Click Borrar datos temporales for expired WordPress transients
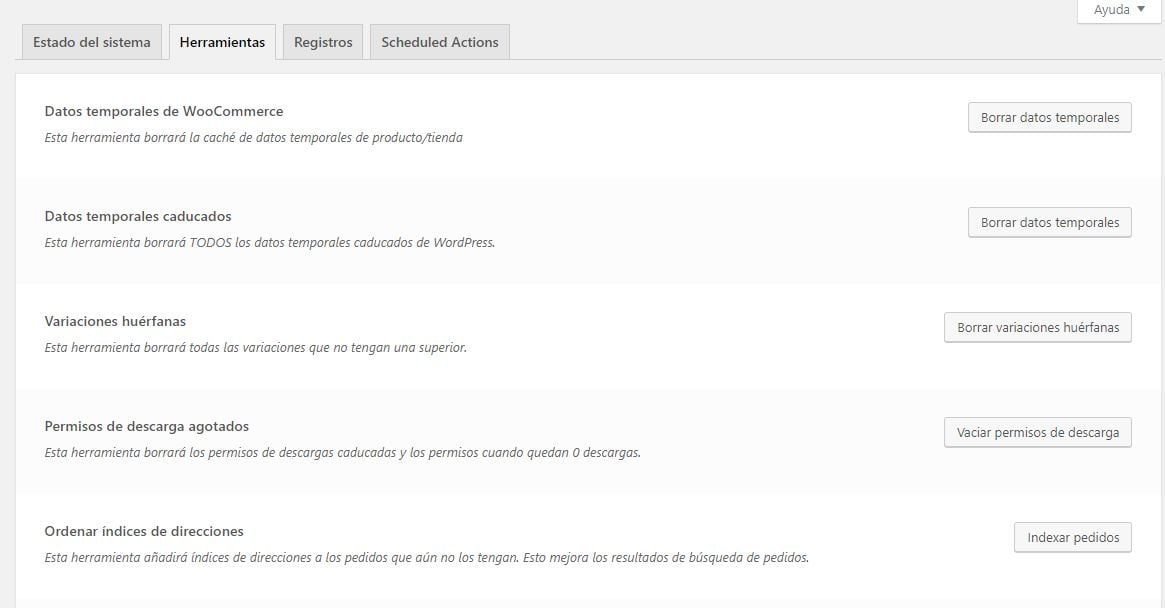This screenshot has height=608, width=1165. click(1049, 222)
